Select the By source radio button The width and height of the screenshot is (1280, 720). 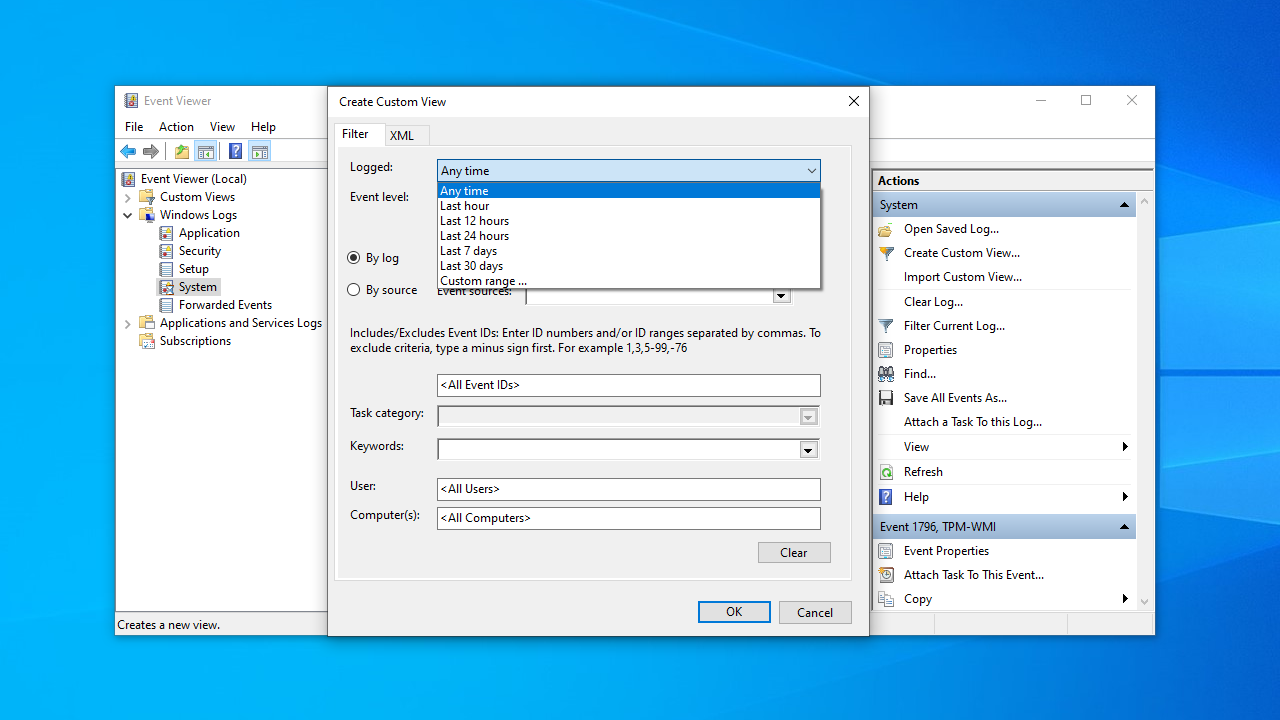coord(354,290)
